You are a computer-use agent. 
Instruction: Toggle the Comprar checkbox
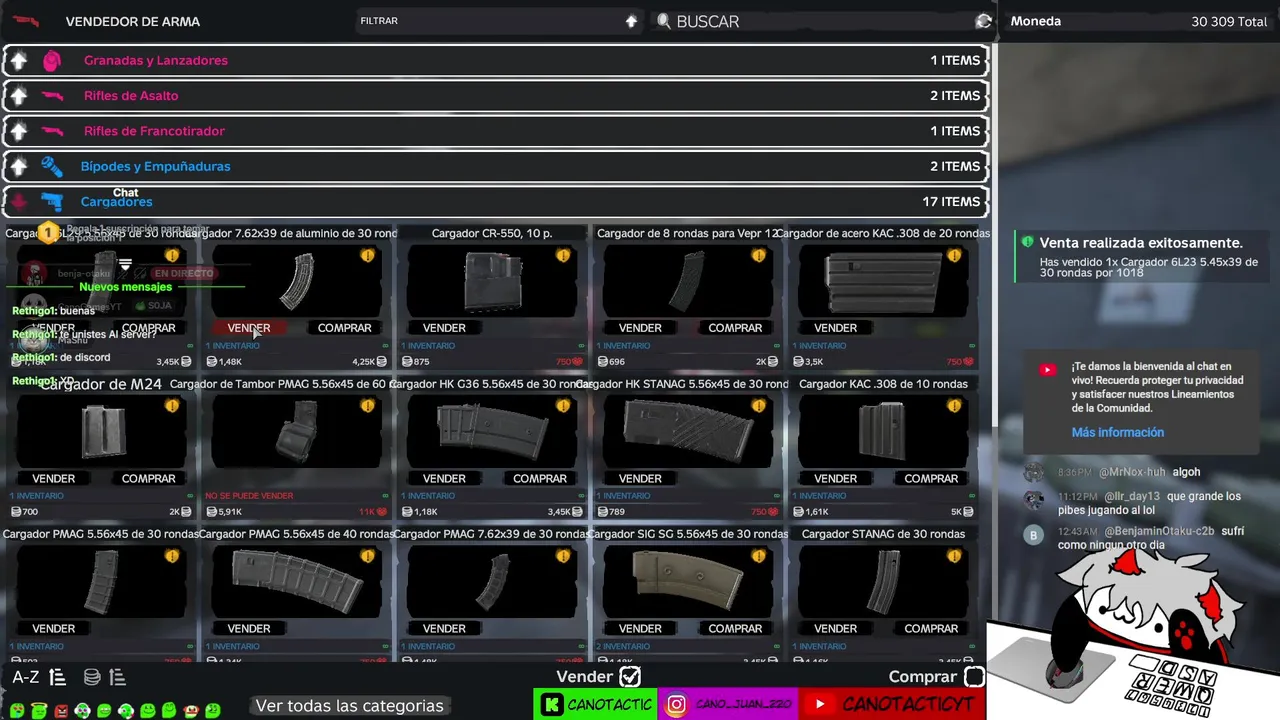click(974, 677)
